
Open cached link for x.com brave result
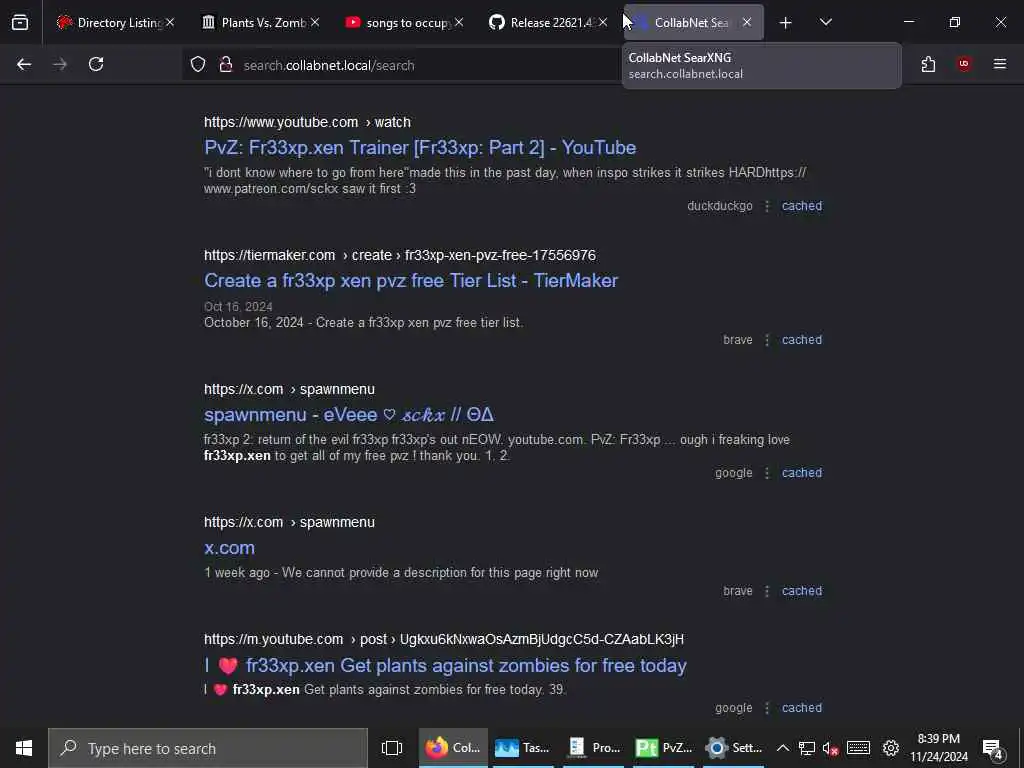[802, 591]
